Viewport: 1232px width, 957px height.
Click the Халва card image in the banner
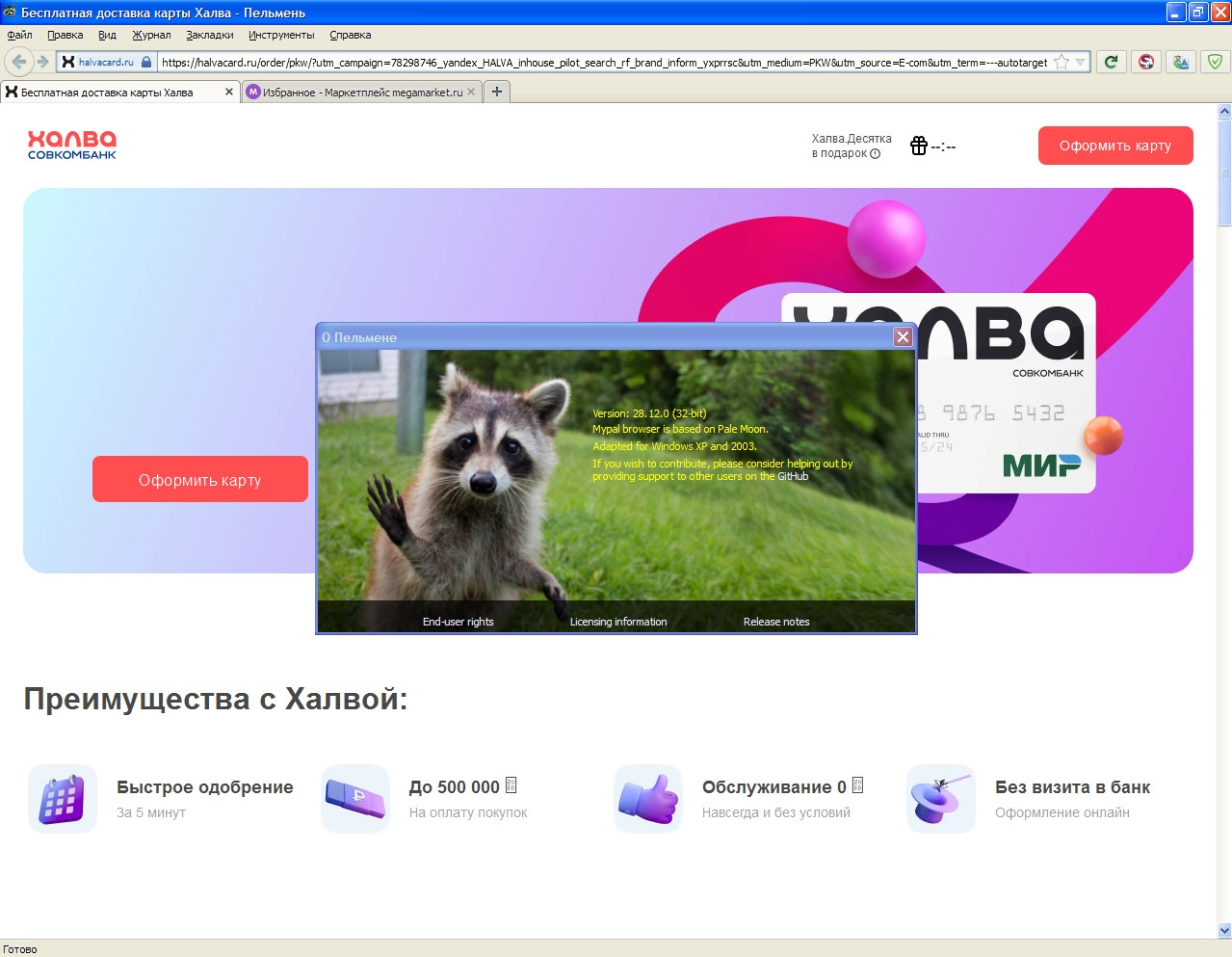(x=1006, y=393)
